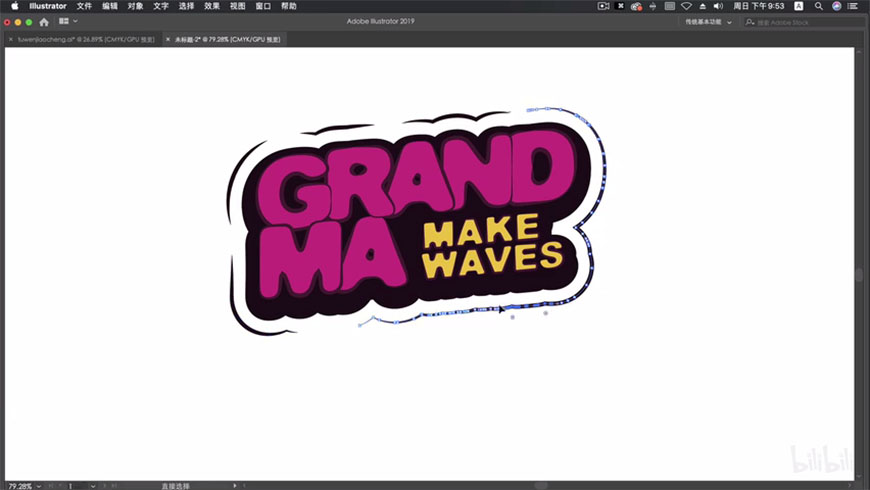This screenshot has height=490, width=870.
Task: Open the arrange documents layout icon
Action: (65, 21)
